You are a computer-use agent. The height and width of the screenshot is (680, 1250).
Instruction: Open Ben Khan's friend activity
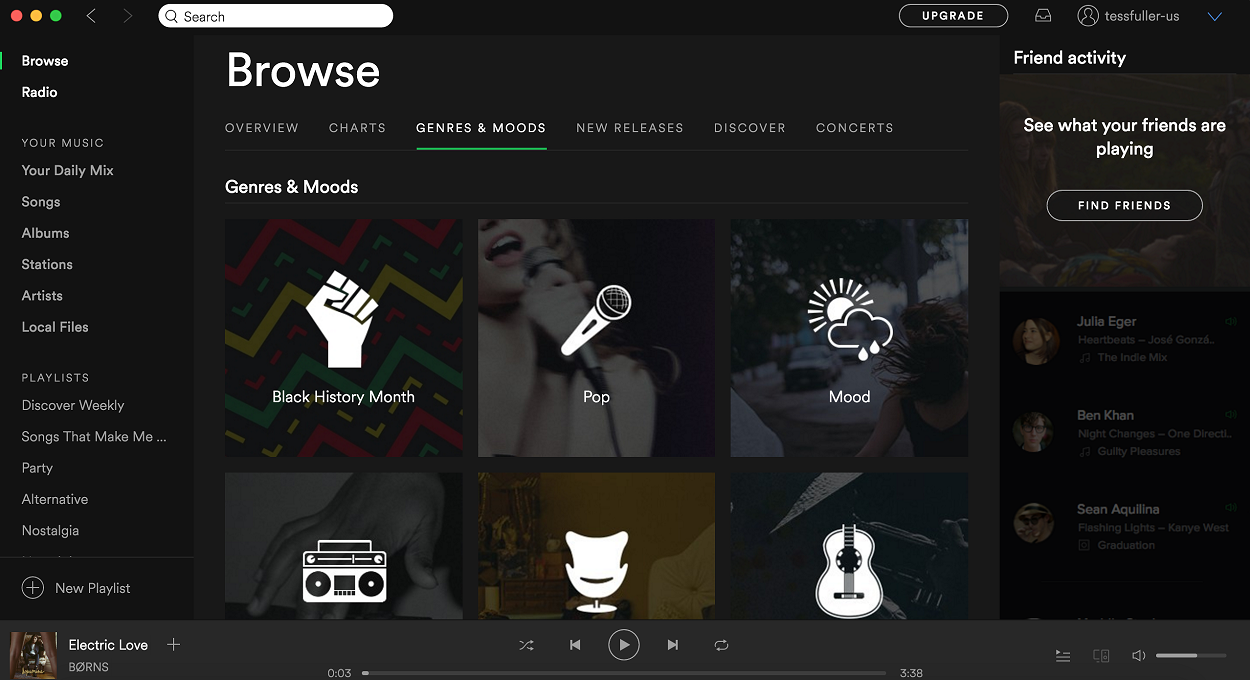tap(1124, 433)
